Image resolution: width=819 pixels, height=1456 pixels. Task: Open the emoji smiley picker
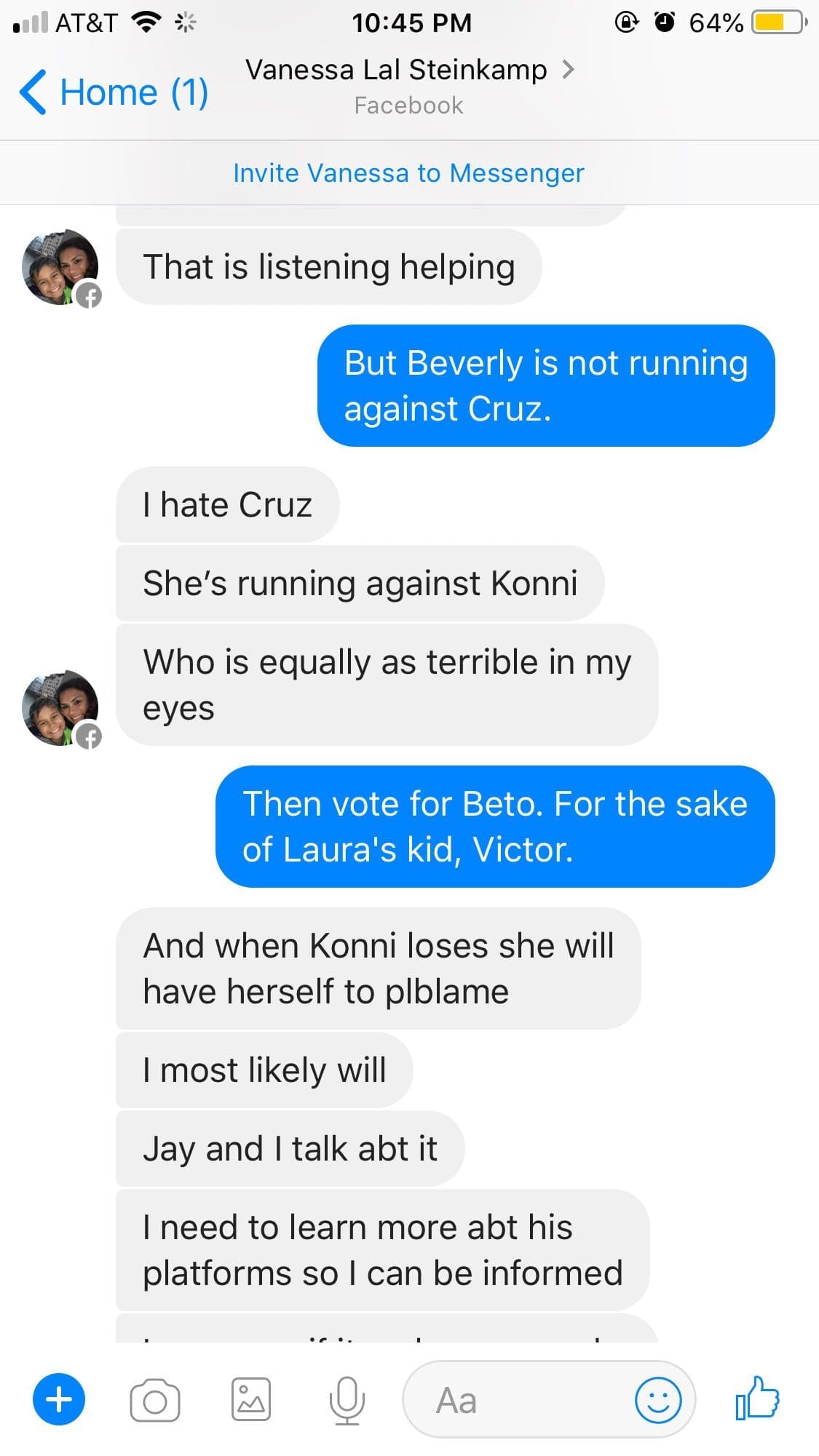pyautogui.click(x=658, y=1400)
